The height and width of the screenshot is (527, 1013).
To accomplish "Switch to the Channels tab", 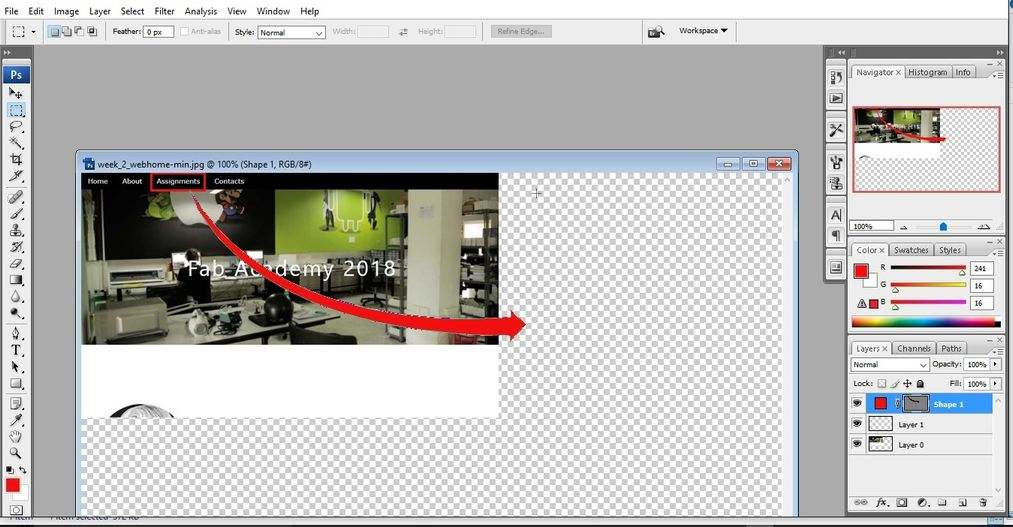I will 914,348.
